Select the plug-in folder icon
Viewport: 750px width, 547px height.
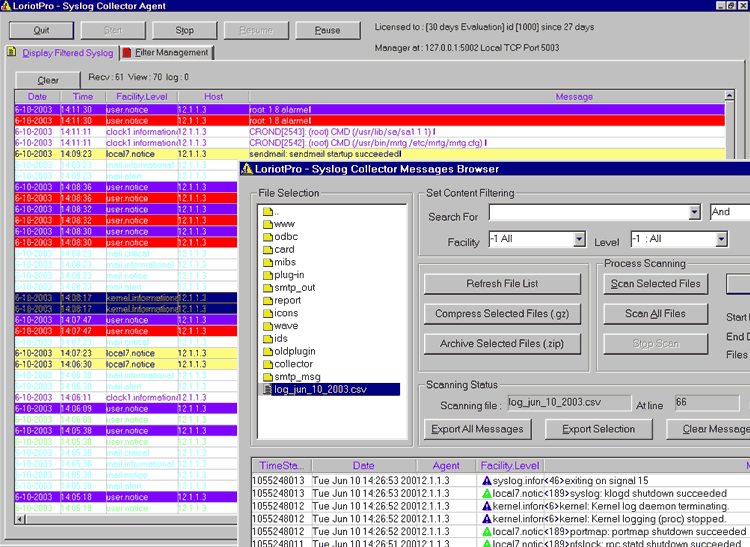268,275
